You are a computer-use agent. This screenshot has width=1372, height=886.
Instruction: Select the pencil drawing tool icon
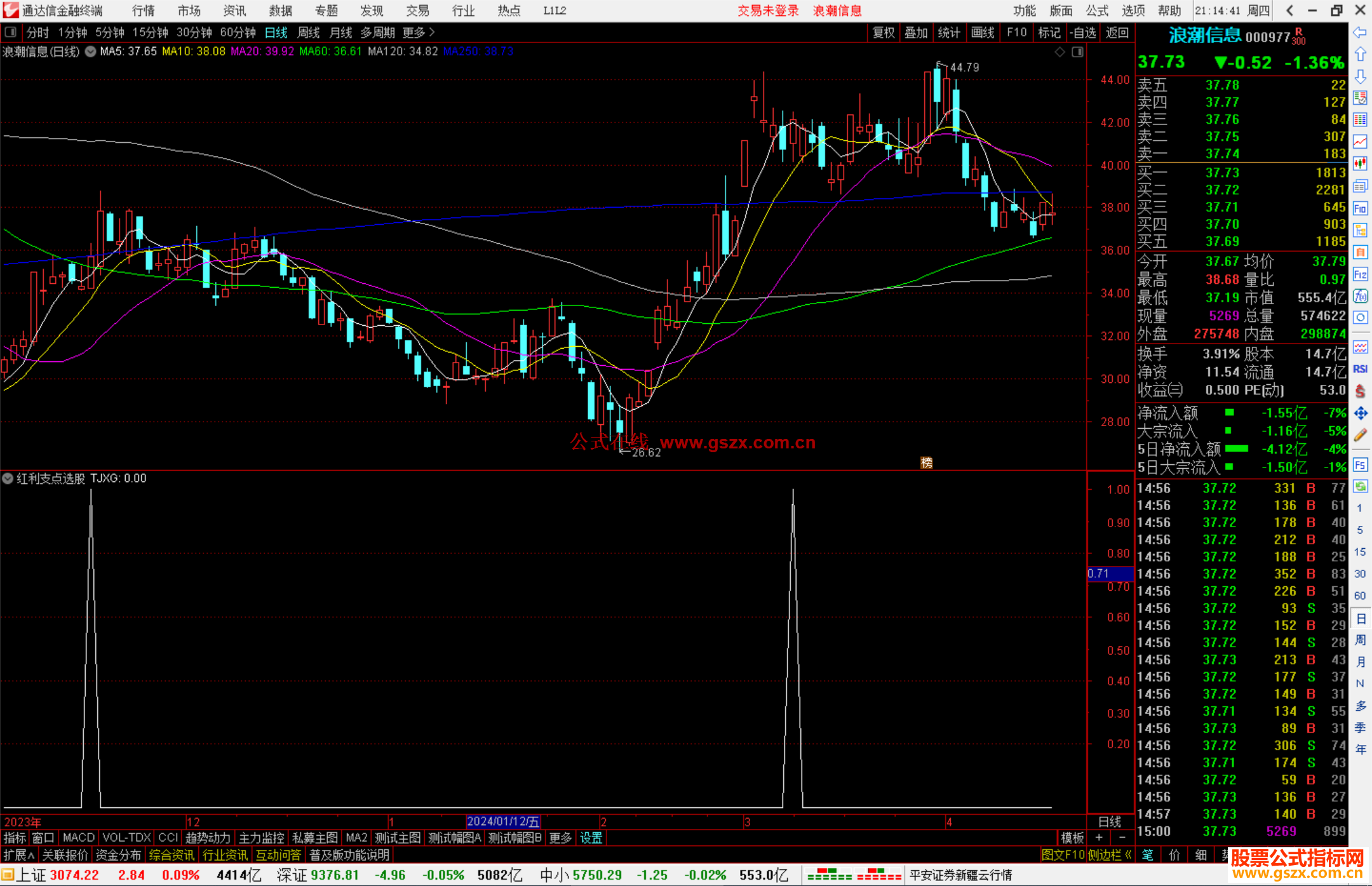coord(1360,435)
